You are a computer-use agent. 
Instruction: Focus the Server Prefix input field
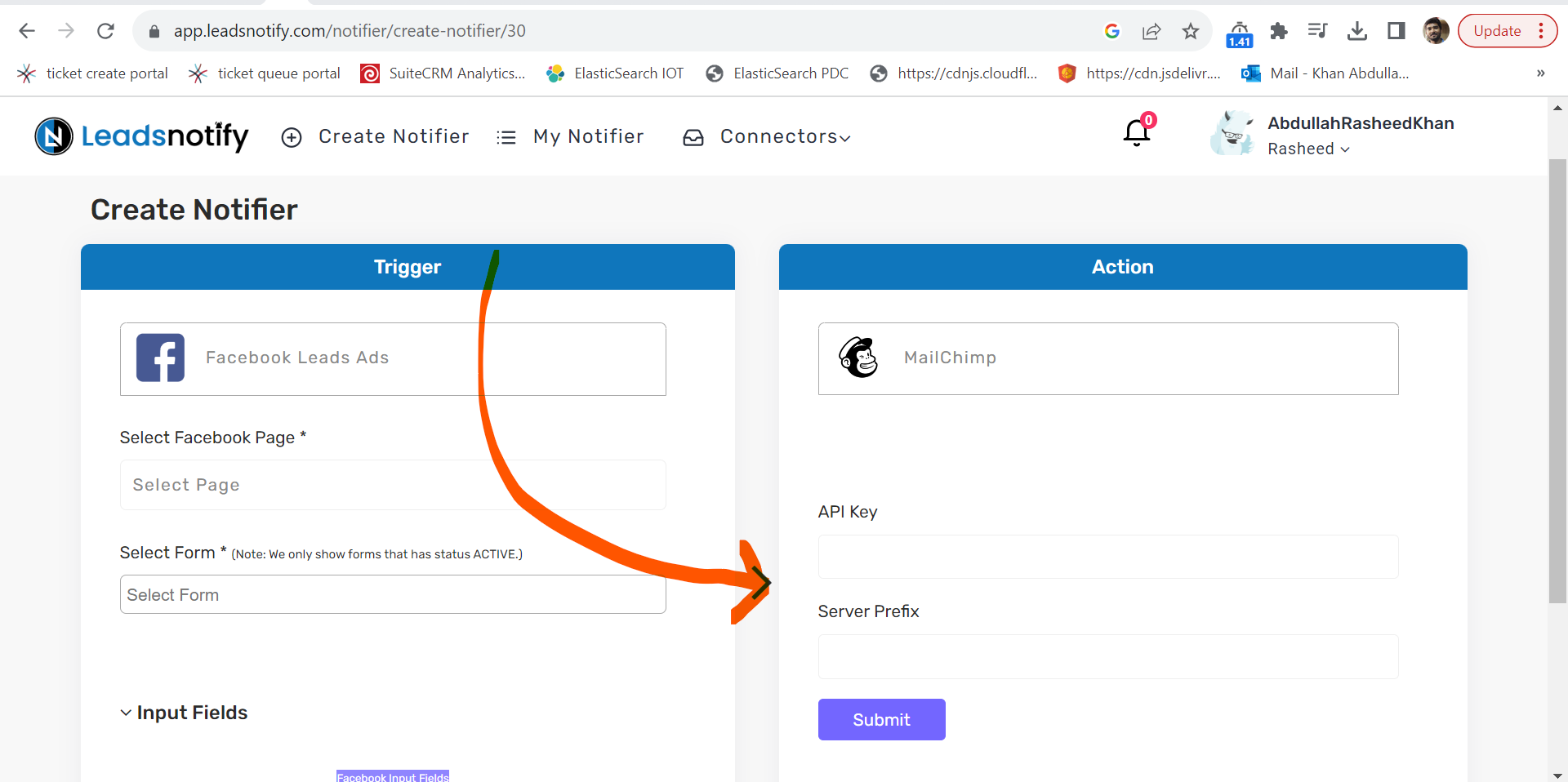(x=1108, y=656)
